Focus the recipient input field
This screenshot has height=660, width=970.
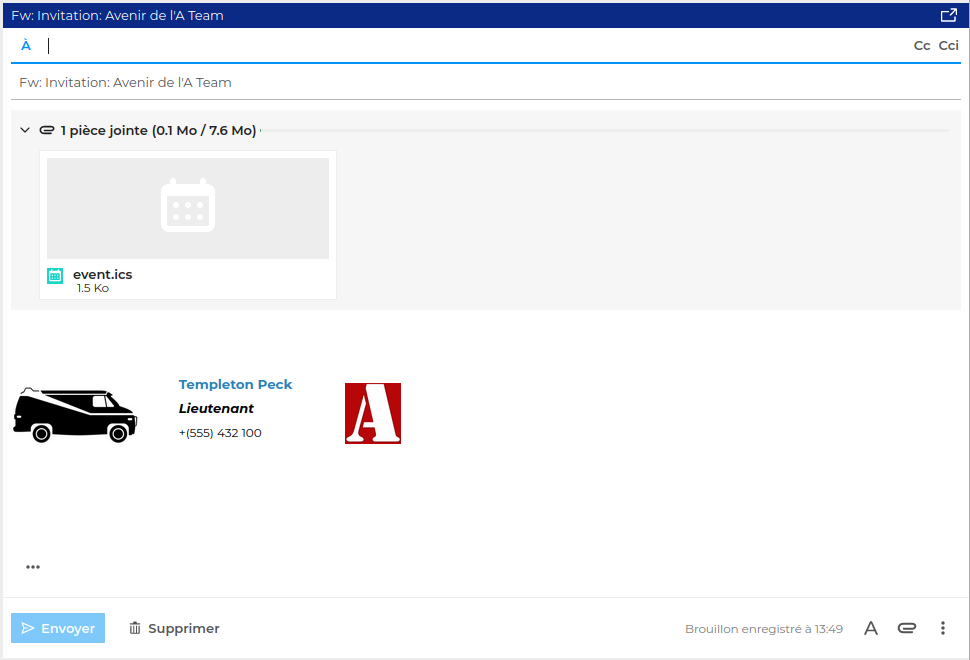click(470, 45)
